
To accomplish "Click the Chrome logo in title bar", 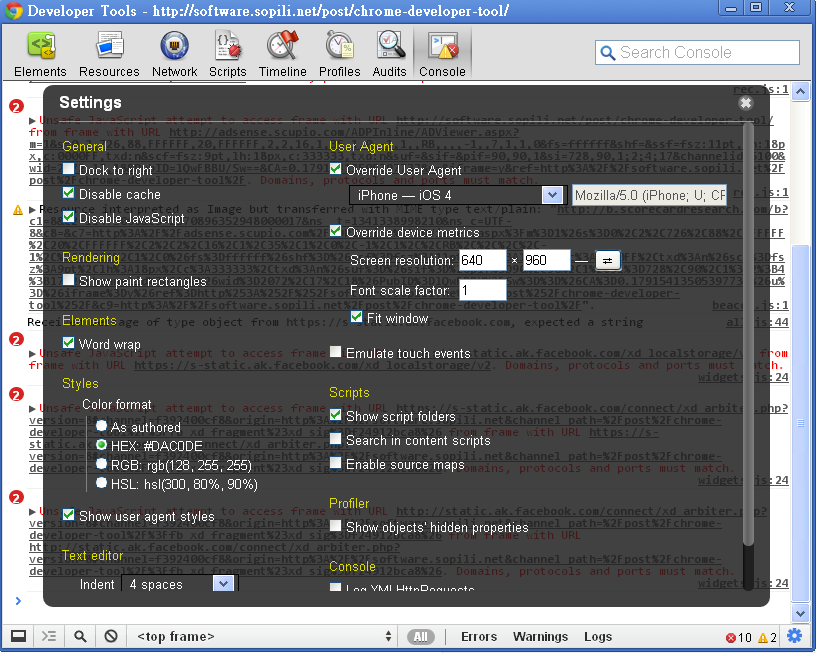I will point(13,10).
